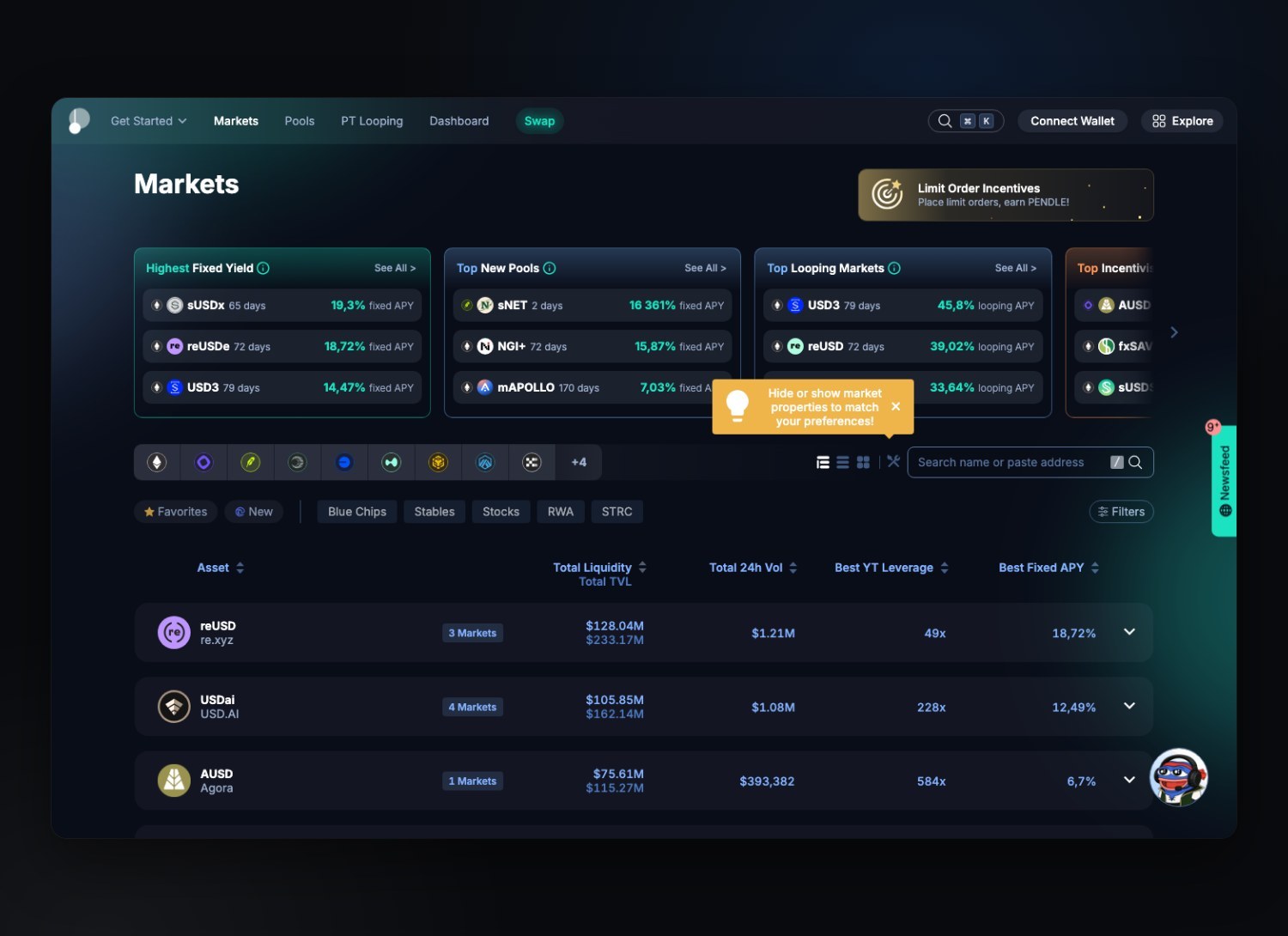Open the info icon beside Highest Fixed Yield
This screenshot has width=1288, height=936.
click(264, 268)
